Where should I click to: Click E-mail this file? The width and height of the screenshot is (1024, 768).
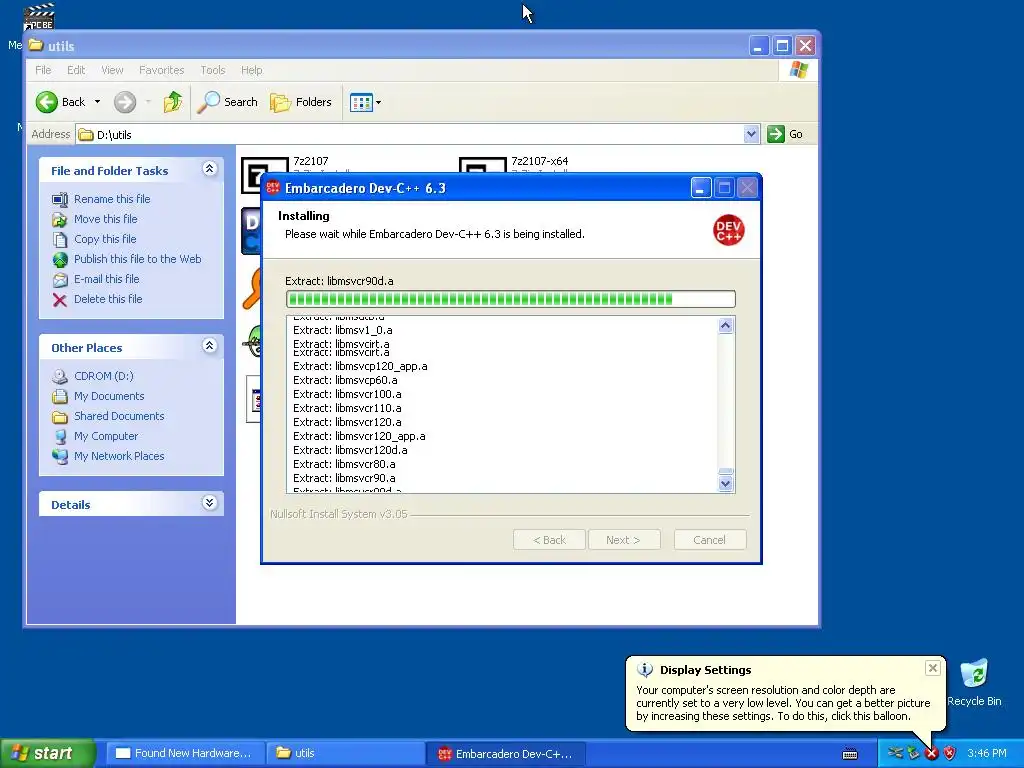[x=106, y=279]
